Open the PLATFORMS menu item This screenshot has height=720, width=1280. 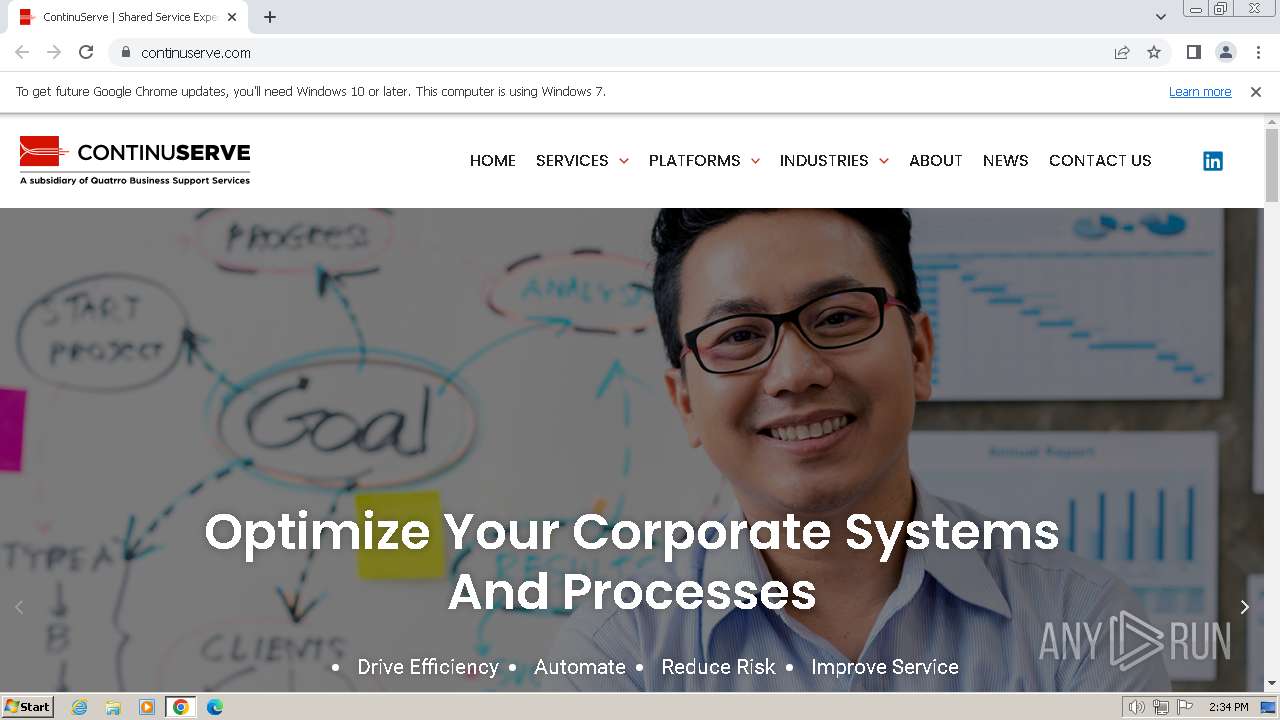[x=694, y=160]
